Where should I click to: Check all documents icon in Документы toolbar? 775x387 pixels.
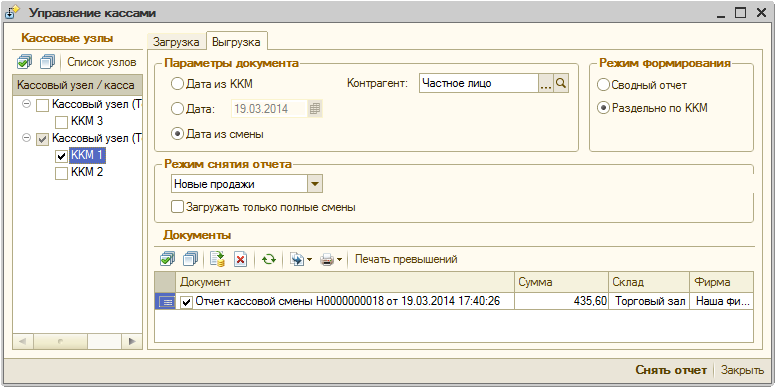167,259
